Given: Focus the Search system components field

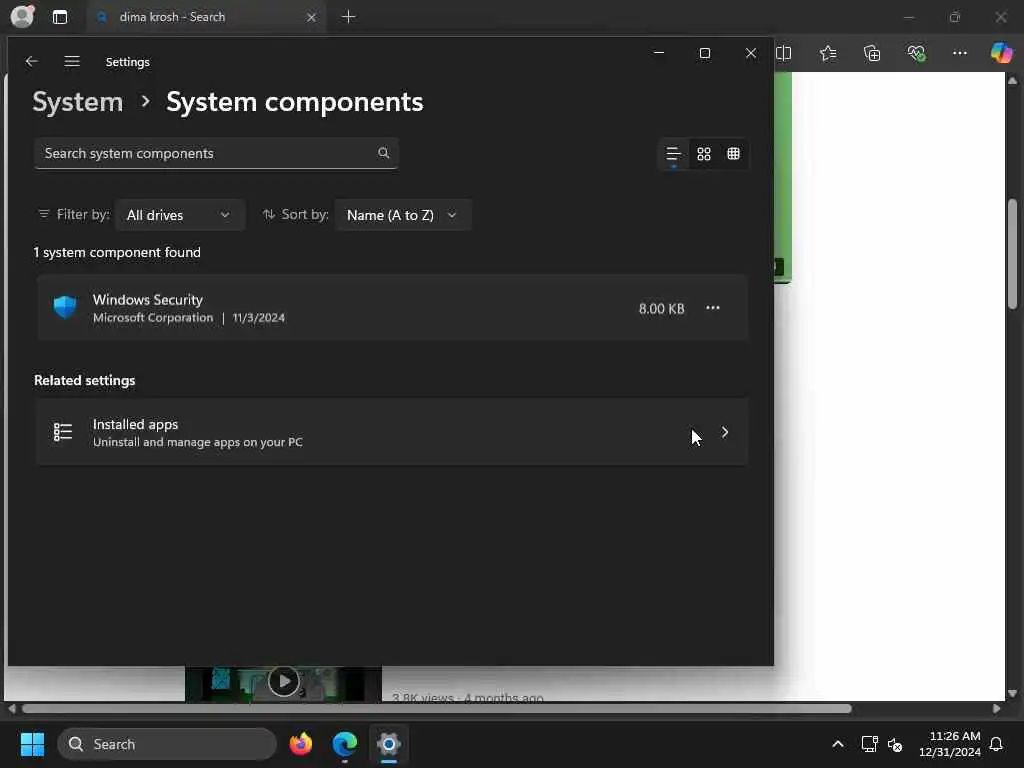Looking at the screenshot, I should (216, 153).
